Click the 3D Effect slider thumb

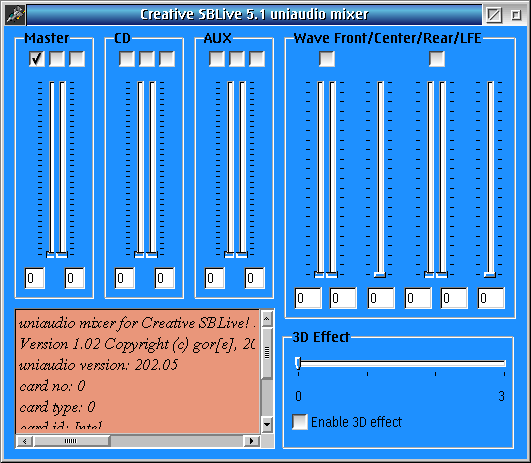point(298,363)
